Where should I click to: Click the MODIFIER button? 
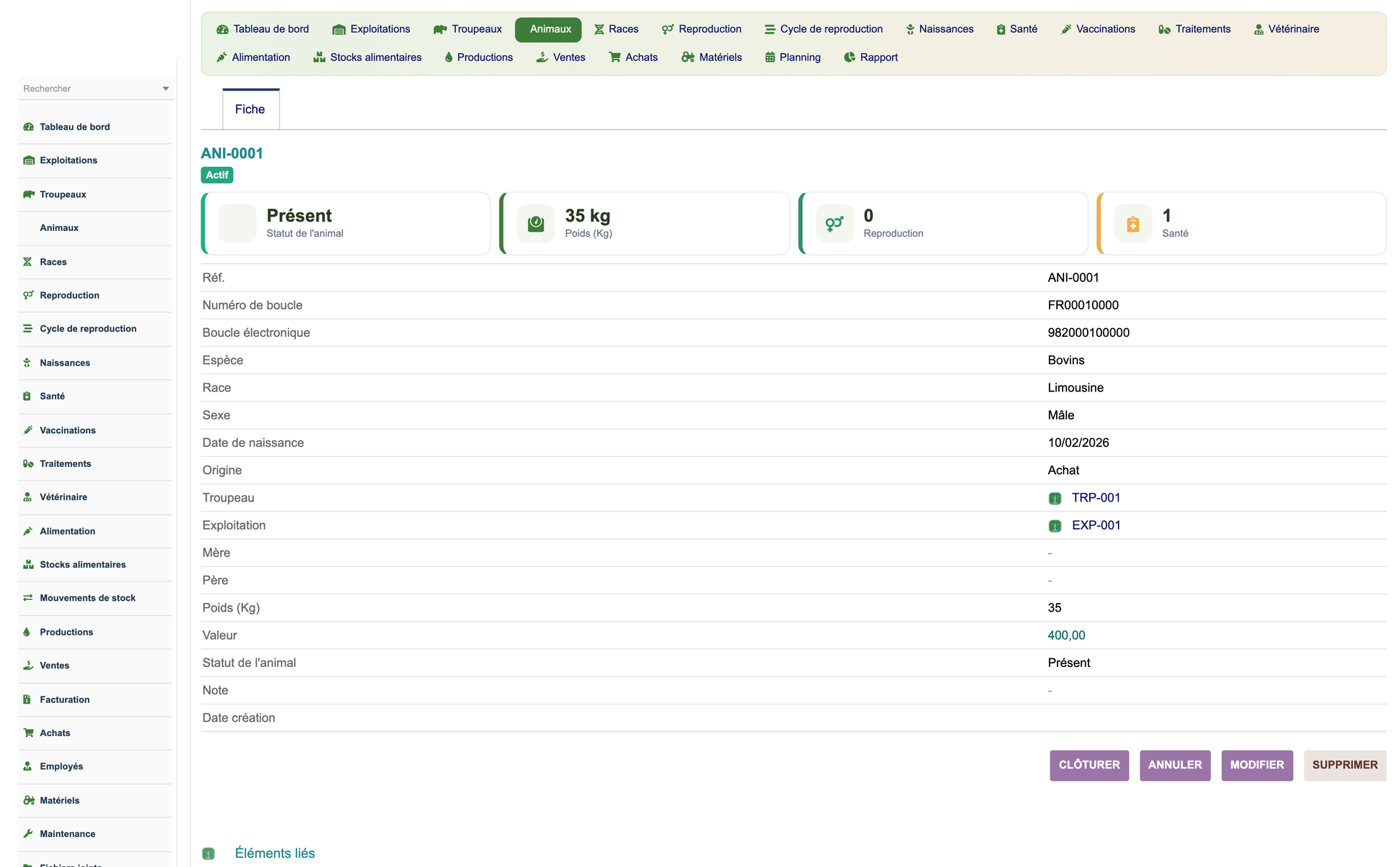[x=1257, y=765]
